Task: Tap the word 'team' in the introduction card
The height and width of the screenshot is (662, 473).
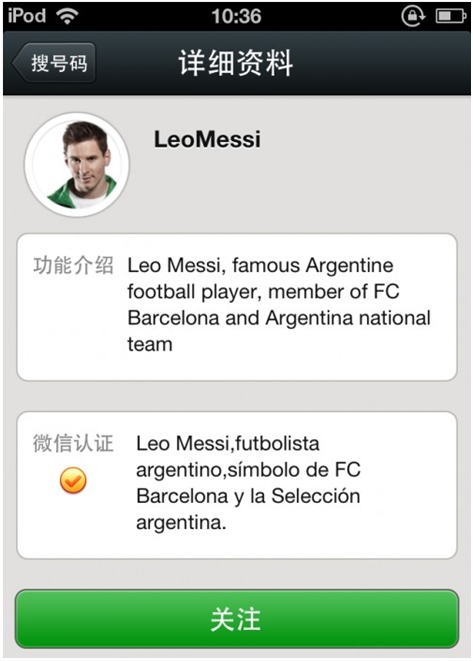Action: pyautogui.click(x=150, y=344)
